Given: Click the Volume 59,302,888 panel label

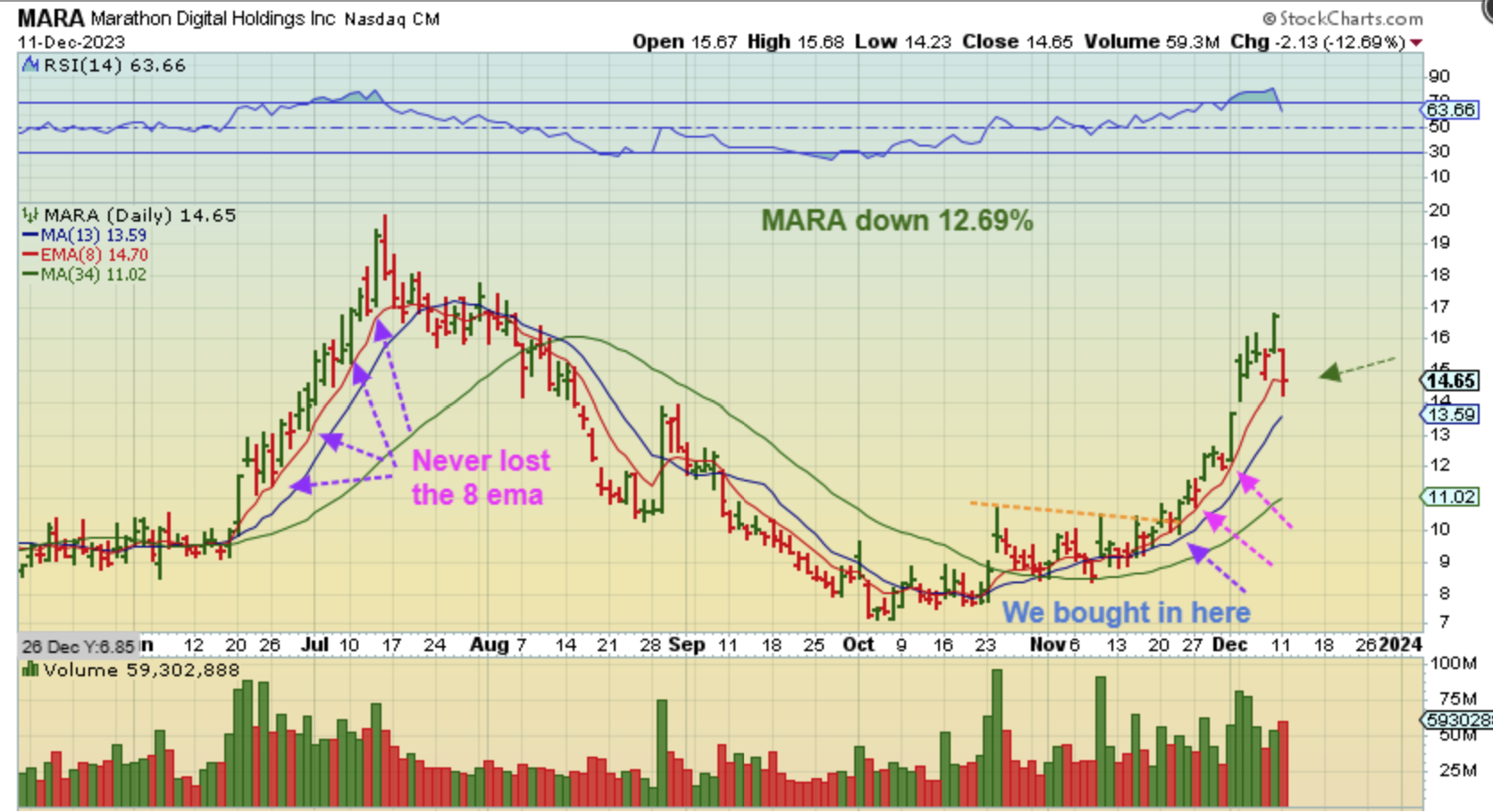Looking at the screenshot, I should click(141, 670).
